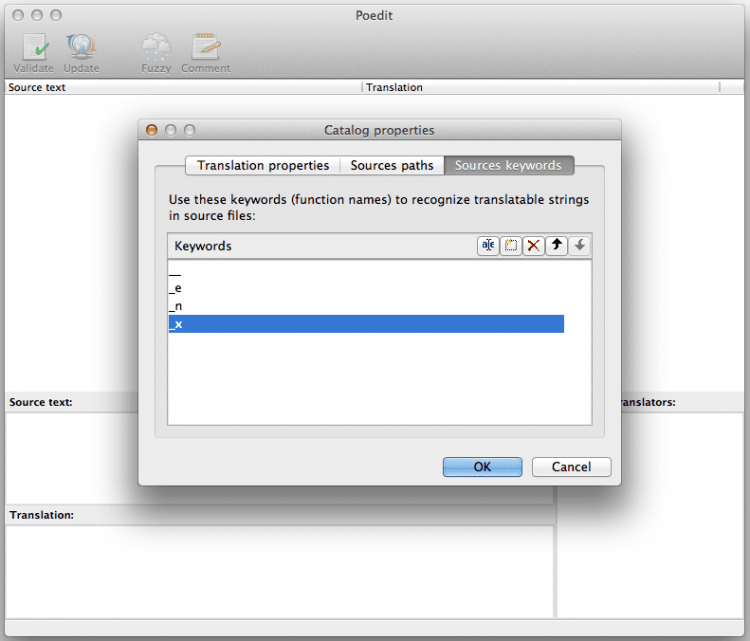The height and width of the screenshot is (641, 750).
Task: Switch to the Translation properties tab
Action: 263,165
